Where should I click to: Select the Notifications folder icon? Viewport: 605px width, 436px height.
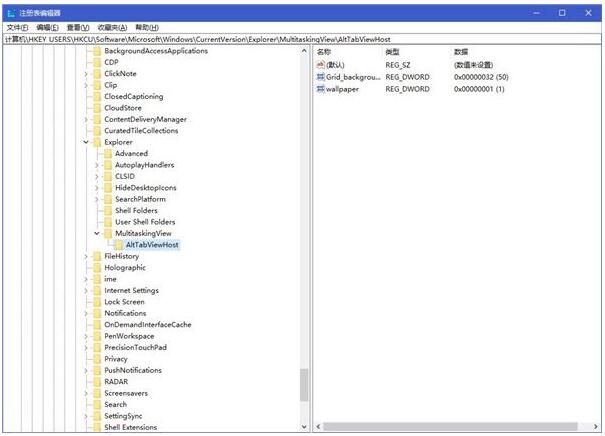click(x=97, y=313)
